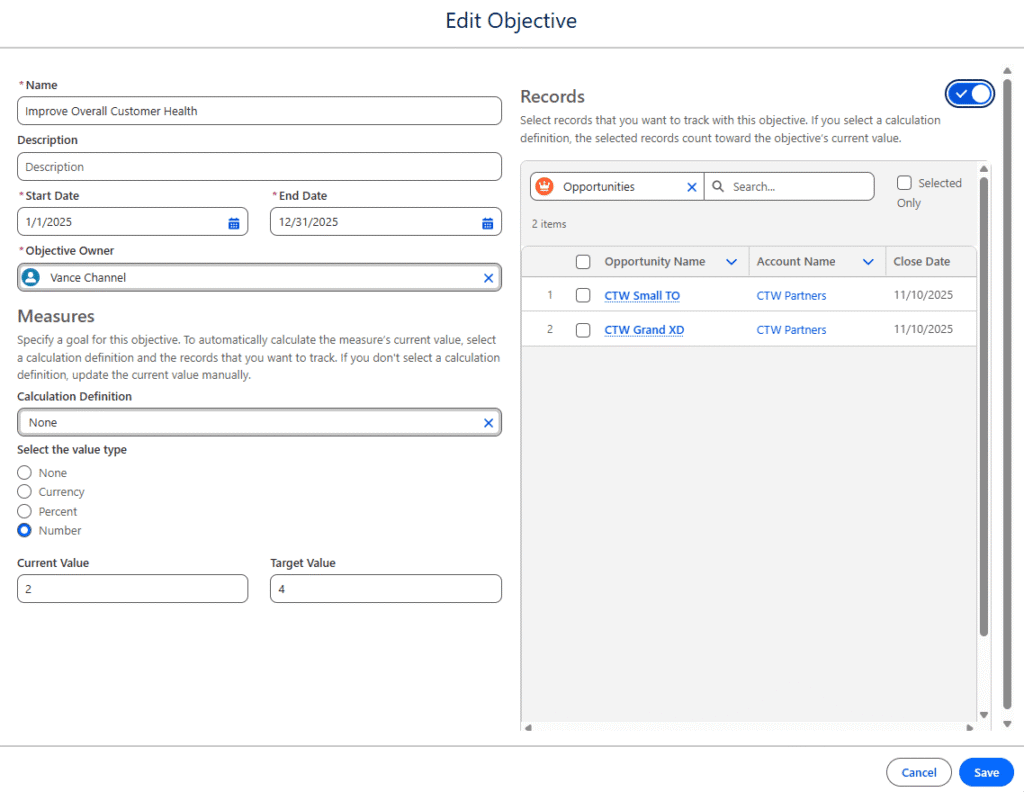1024x792 pixels.
Task: Open the Start Date calendar picker icon
Action: [x=234, y=223]
